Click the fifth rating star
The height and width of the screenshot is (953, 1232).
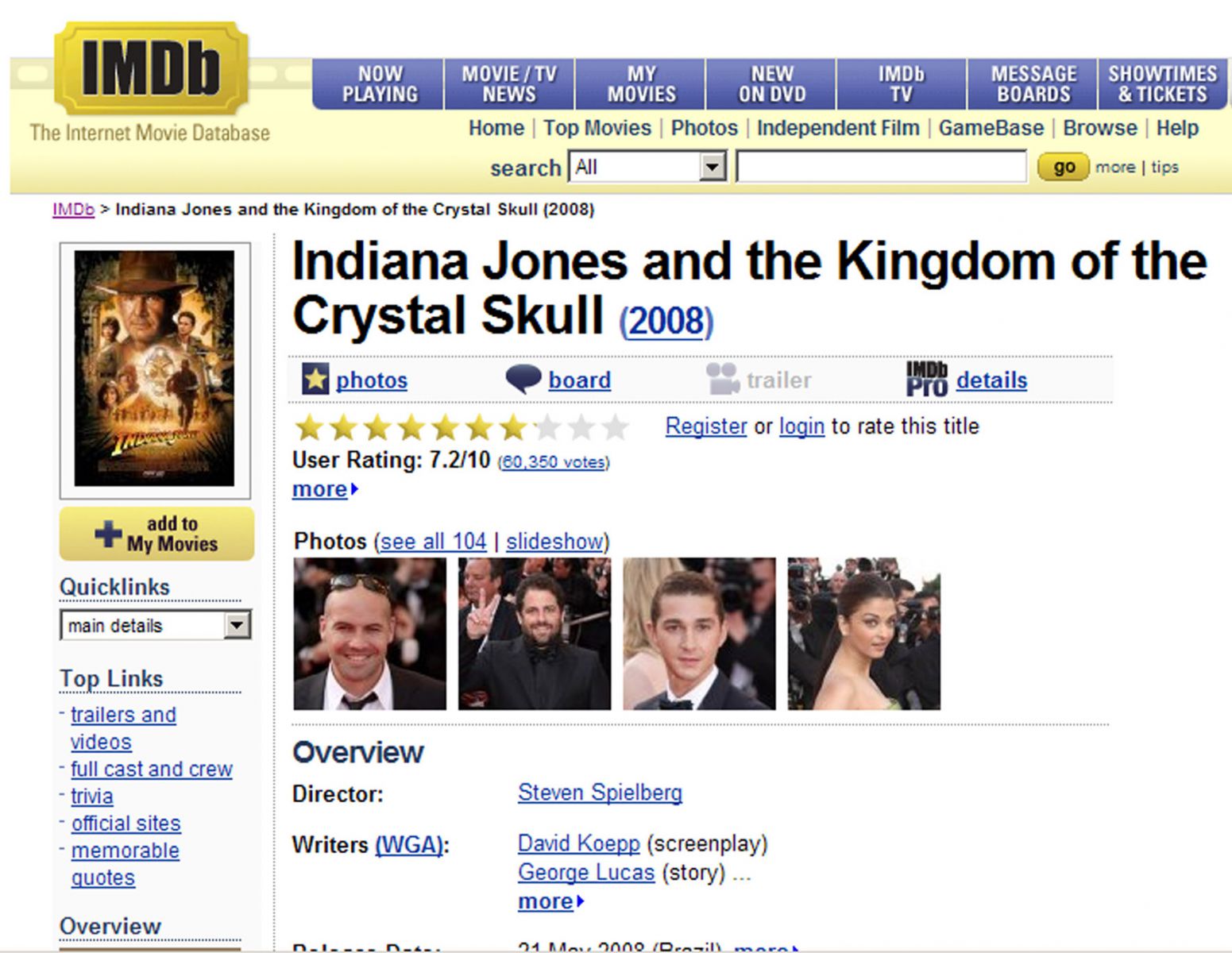445,427
